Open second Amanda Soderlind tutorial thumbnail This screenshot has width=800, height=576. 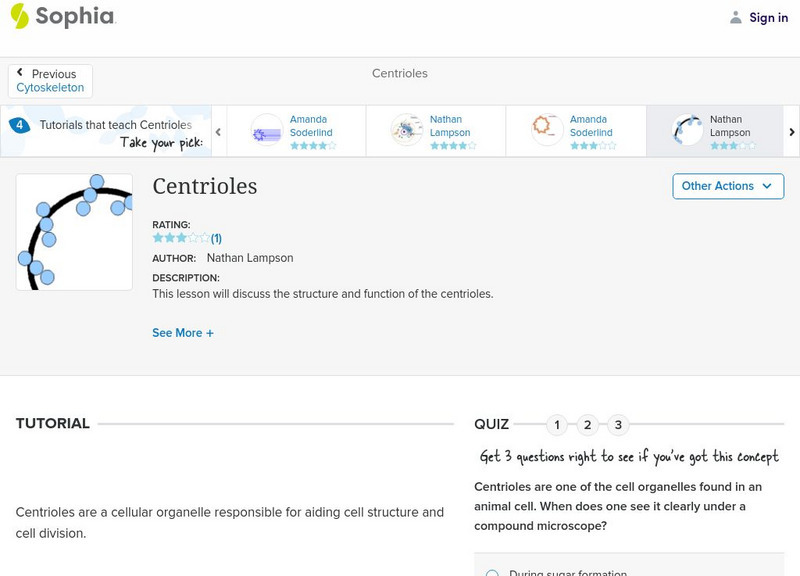click(x=547, y=131)
